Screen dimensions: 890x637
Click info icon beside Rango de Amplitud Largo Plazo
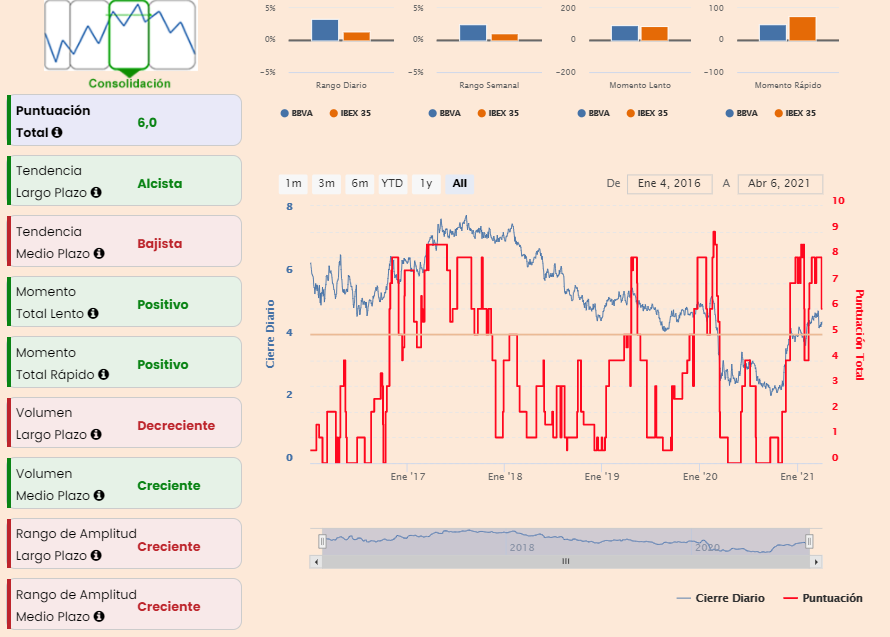coord(96,555)
